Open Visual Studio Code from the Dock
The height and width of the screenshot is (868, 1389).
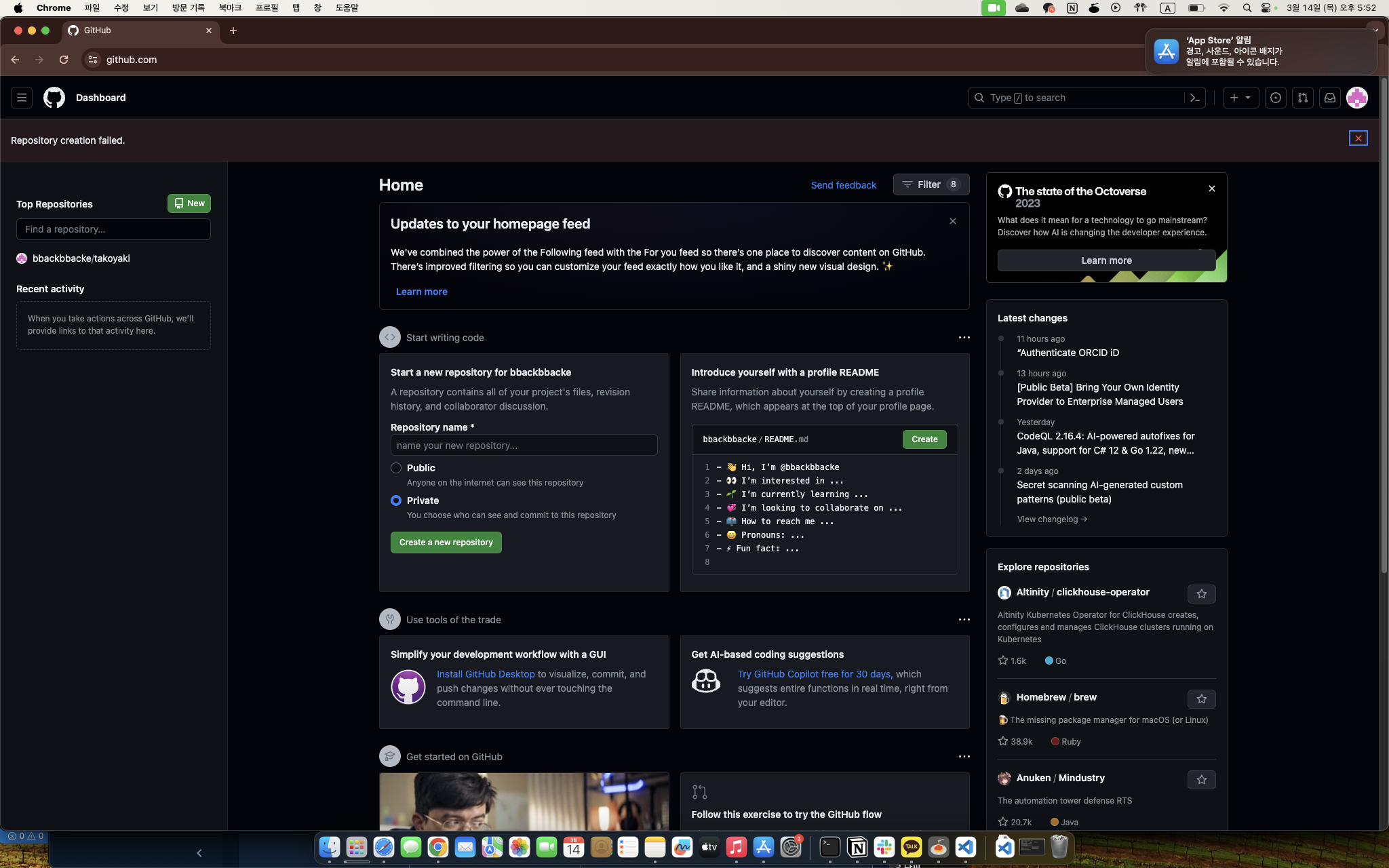(966, 847)
